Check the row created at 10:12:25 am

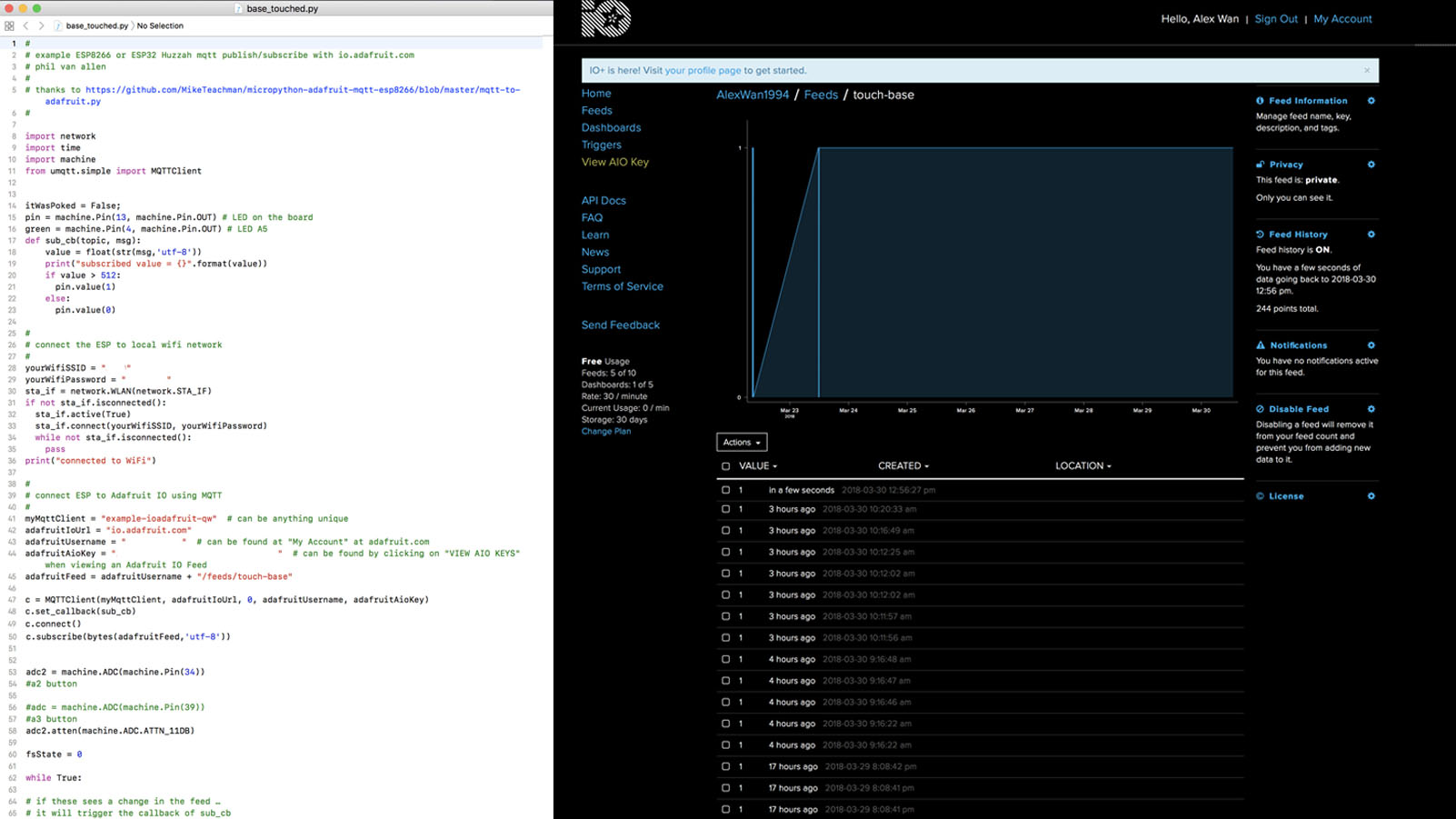coord(725,552)
